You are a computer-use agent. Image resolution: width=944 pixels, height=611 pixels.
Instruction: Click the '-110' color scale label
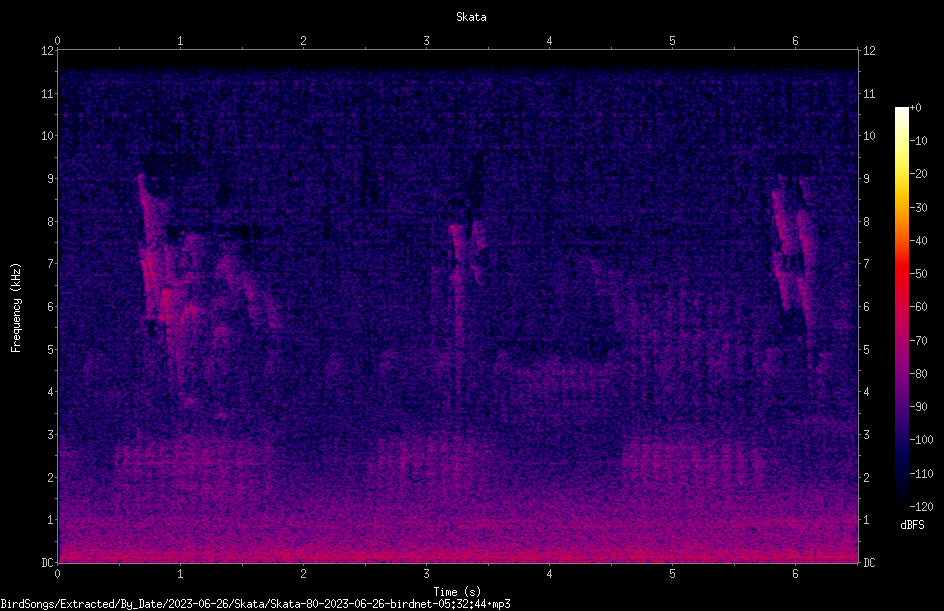coord(921,474)
